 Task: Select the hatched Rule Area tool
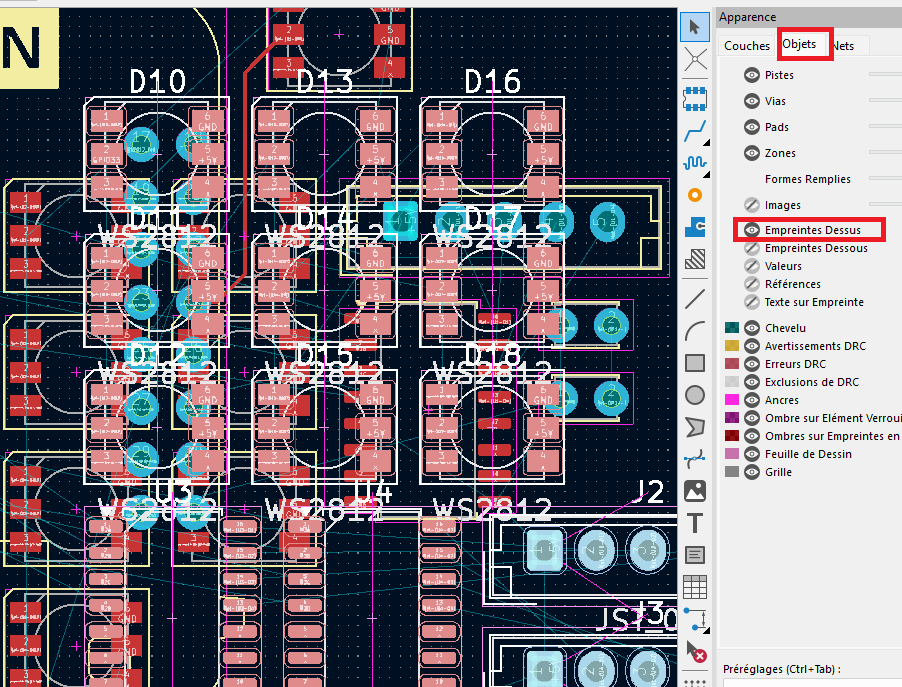(x=695, y=259)
